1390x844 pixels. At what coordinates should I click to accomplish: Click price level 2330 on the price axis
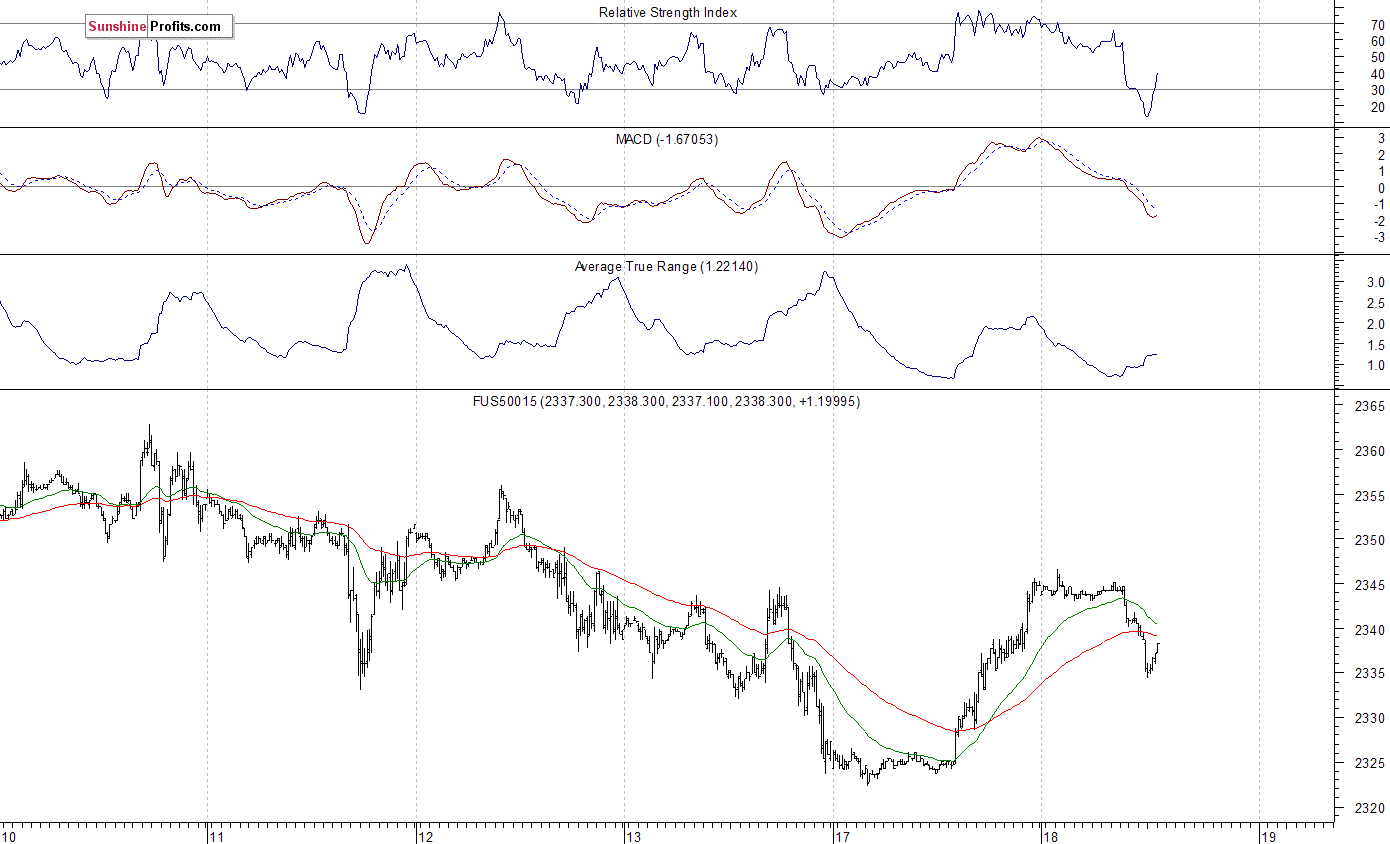pos(1369,719)
